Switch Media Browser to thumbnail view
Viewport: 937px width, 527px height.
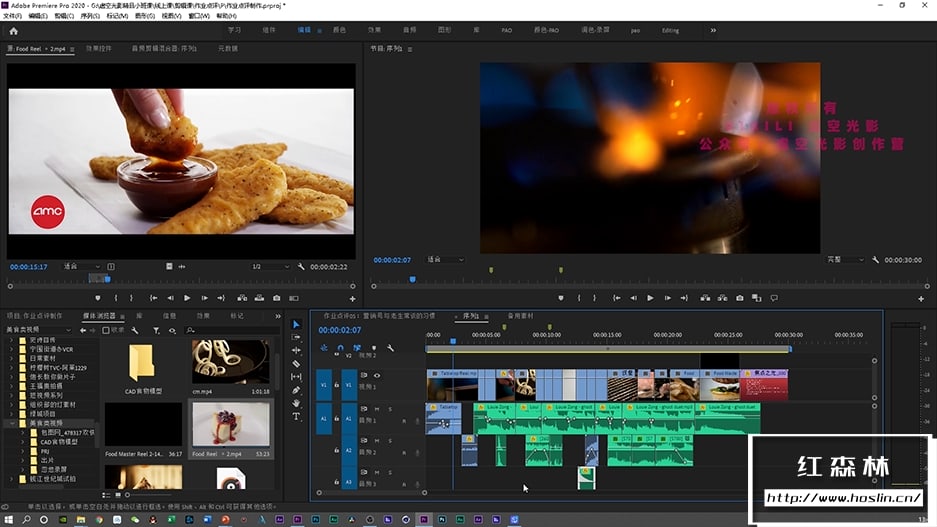(118, 495)
